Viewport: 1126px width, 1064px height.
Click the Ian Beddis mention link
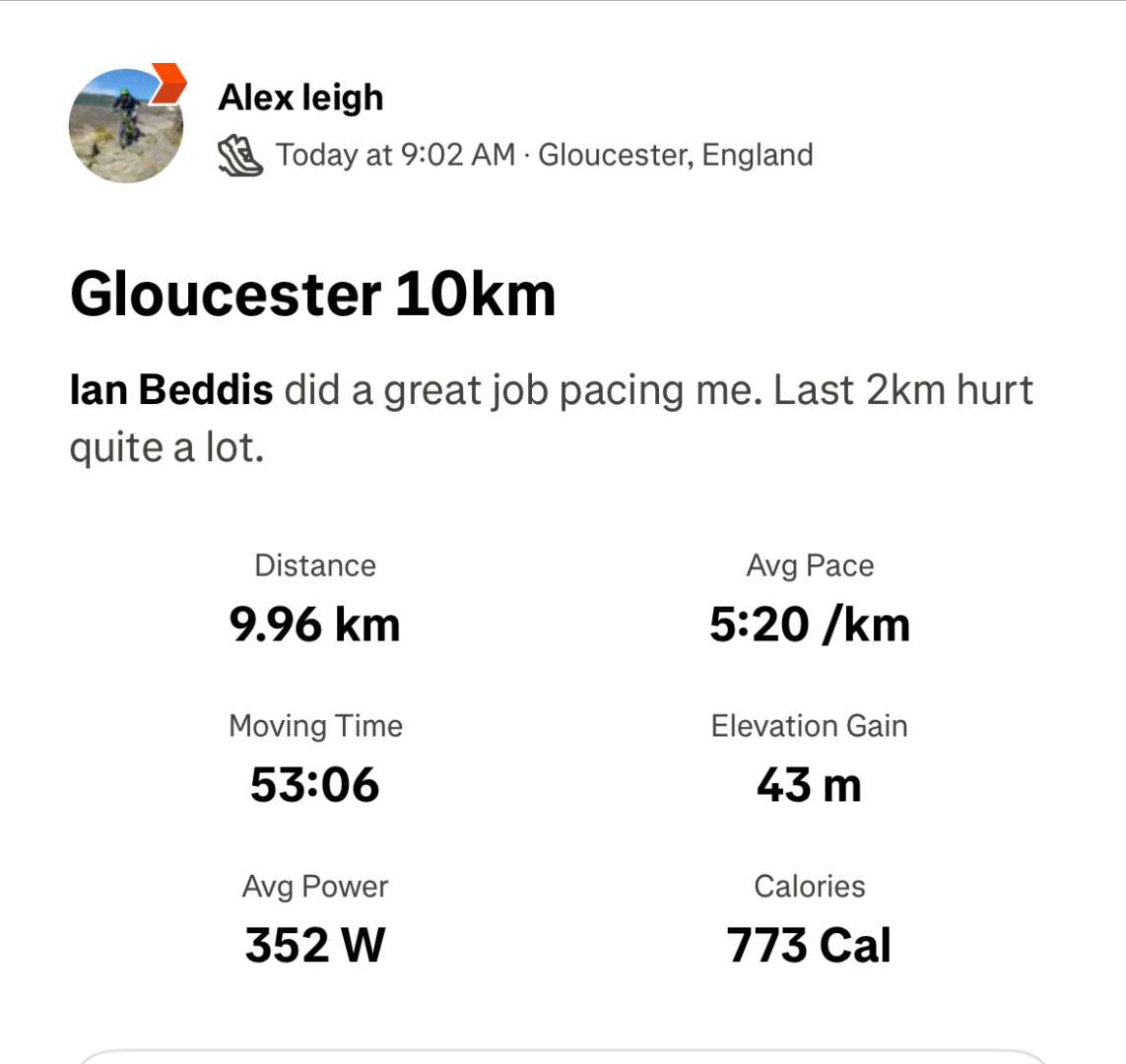[171, 390]
